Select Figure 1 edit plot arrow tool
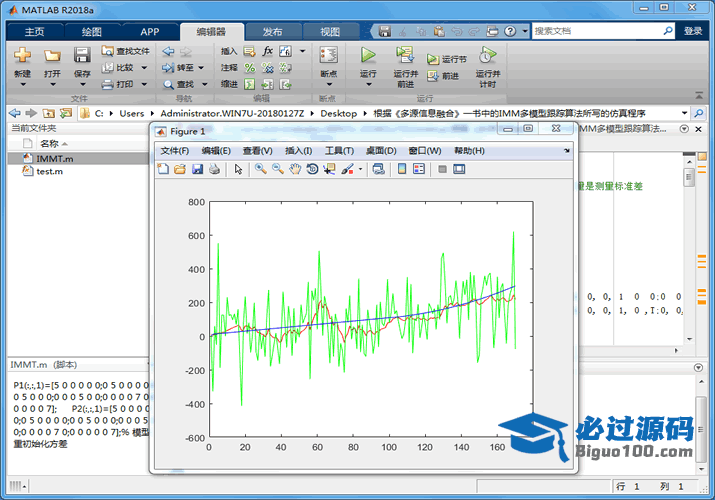This screenshot has width=715, height=500. tap(238, 169)
